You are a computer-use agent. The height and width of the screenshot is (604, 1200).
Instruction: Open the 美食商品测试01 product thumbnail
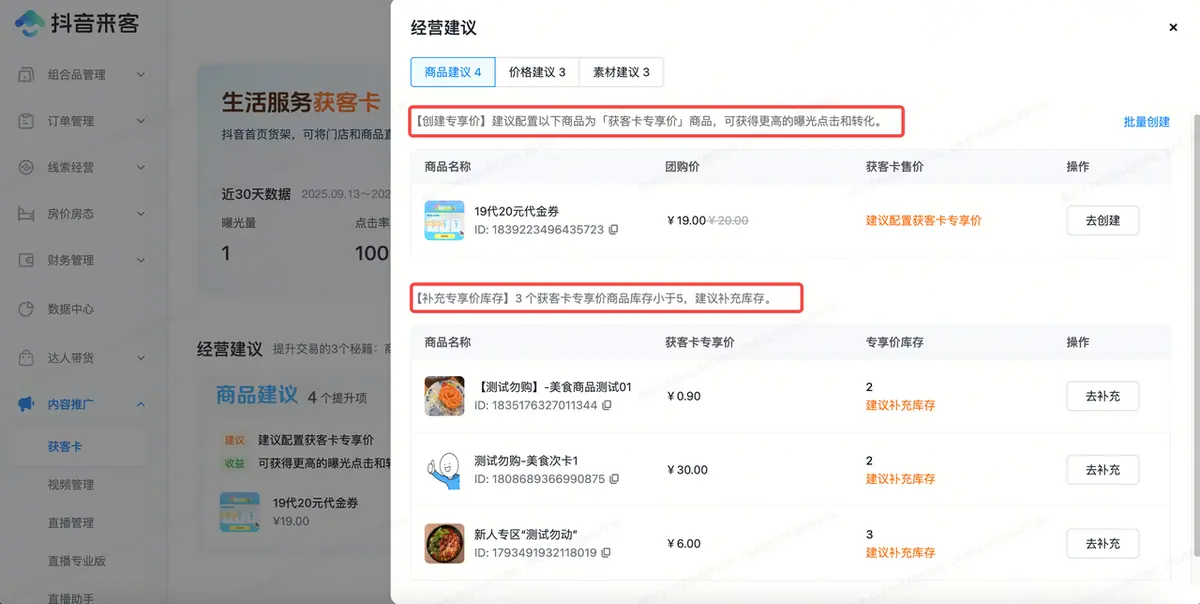click(x=444, y=396)
